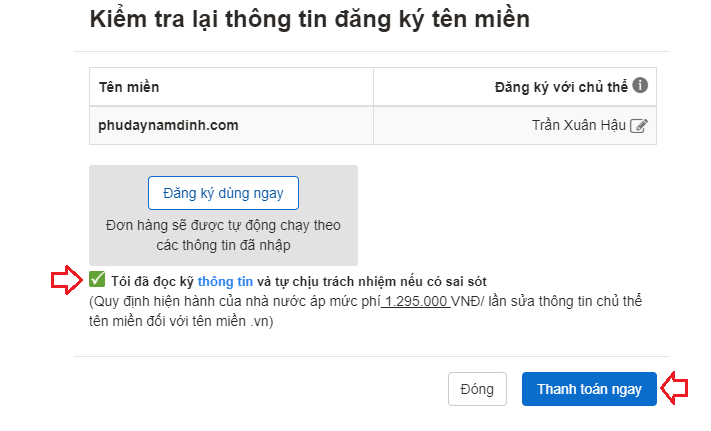Select the phudaynamdinh.com domain cell
This screenshot has height=431, width=711.
(231, 126)
